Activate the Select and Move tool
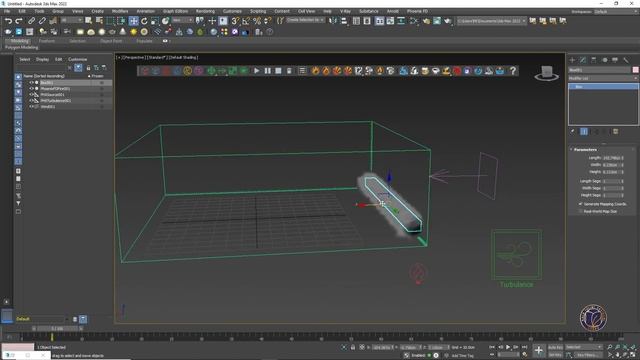Screen dimensions: 640x360 coord(133,21)
